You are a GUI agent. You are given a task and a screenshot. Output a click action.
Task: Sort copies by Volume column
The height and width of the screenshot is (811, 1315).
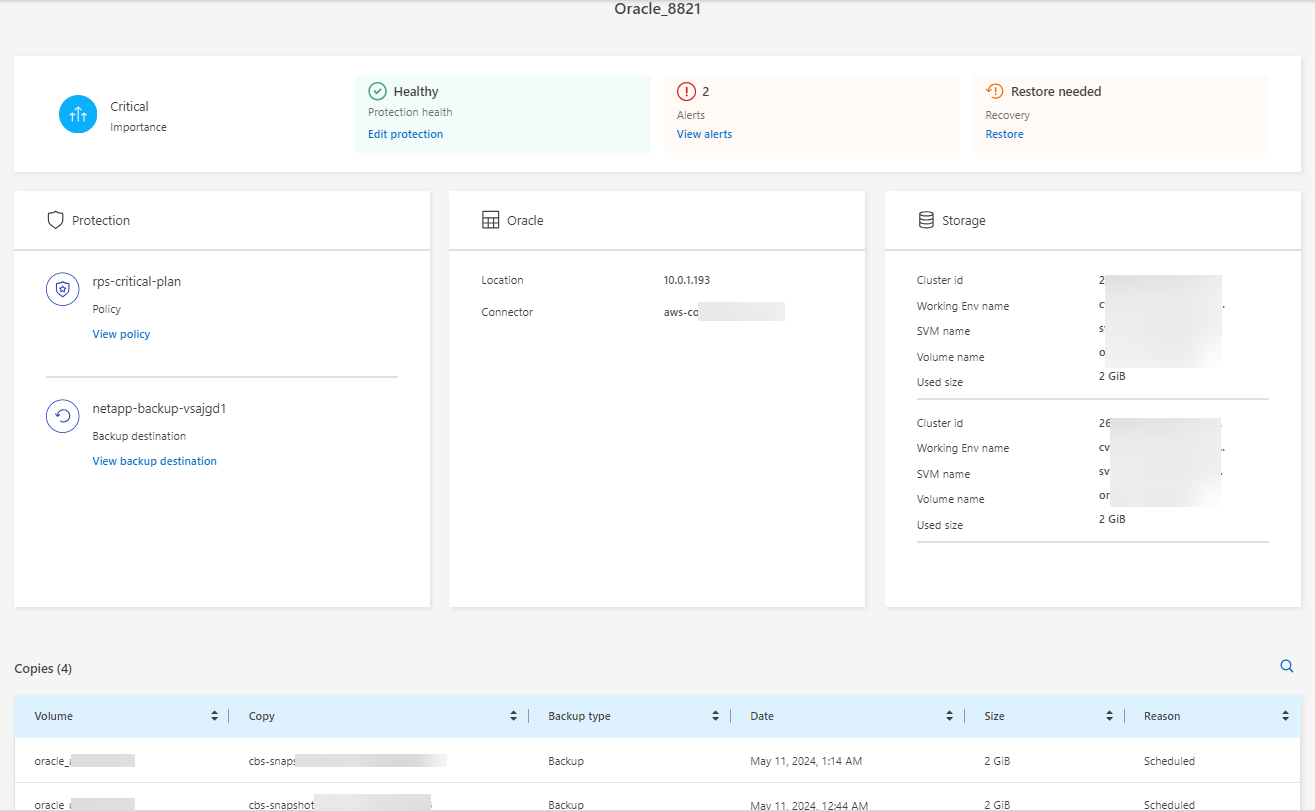point(214,716)
